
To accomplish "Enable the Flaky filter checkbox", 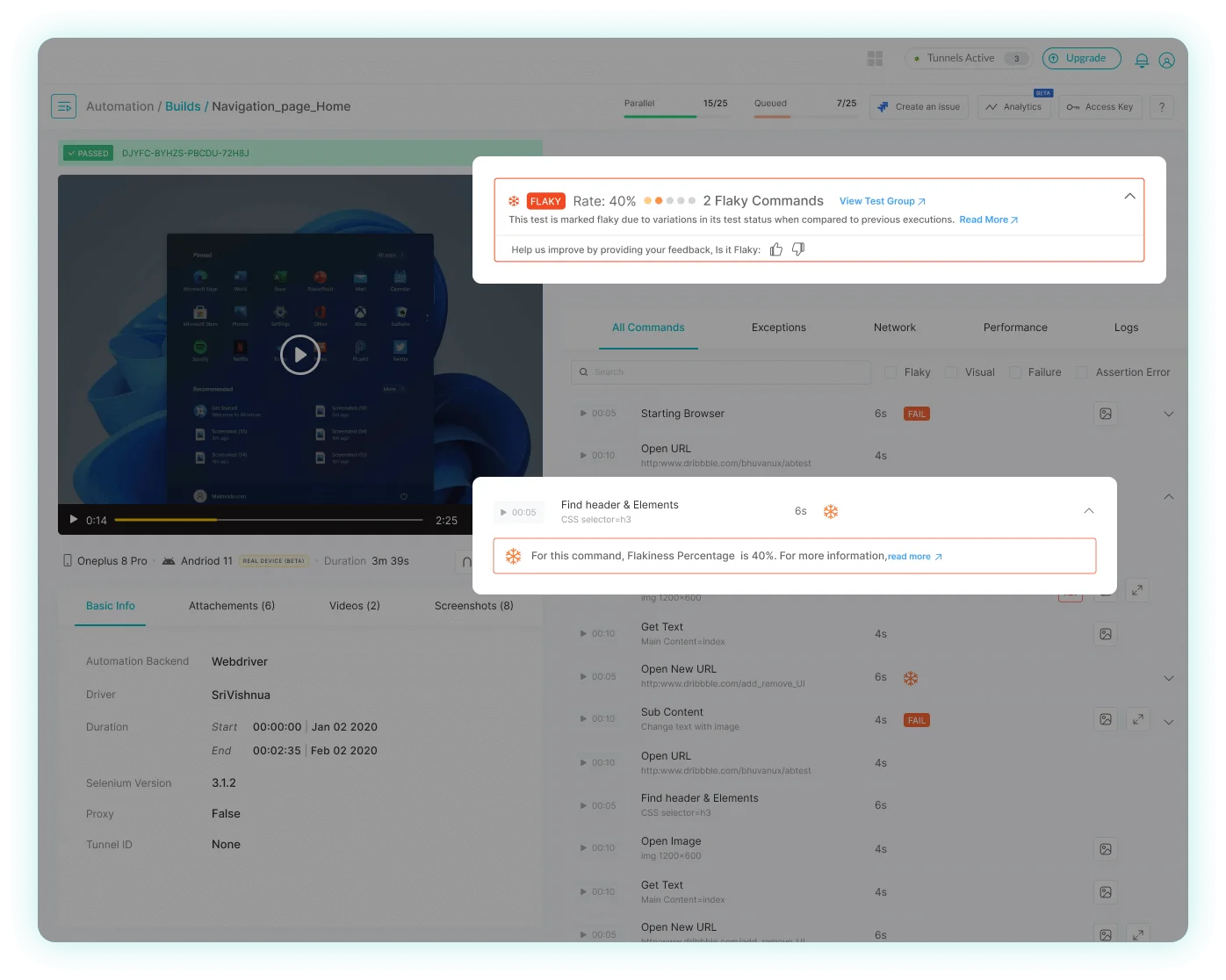I will [891, 372].
